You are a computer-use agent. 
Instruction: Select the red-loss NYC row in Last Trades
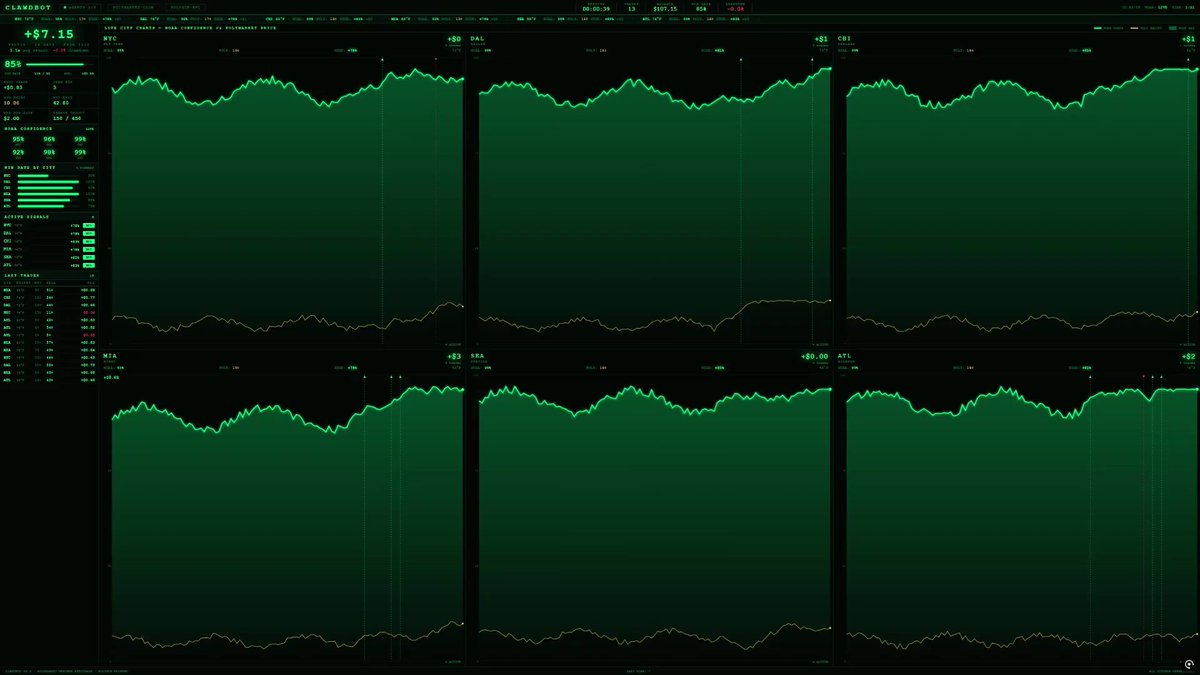pyautogui.click(x=50, y=312)
